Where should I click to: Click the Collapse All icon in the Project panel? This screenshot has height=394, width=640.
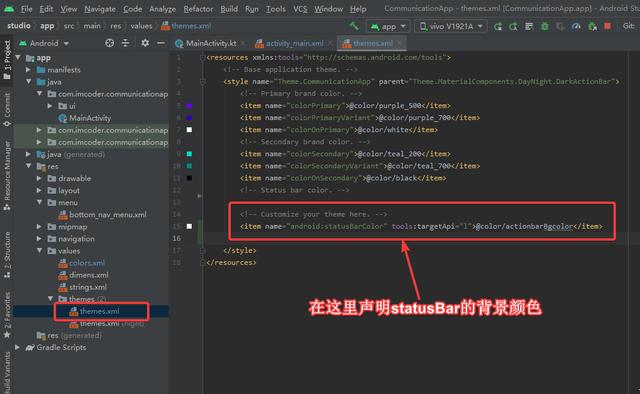click(x=126, y=43)
